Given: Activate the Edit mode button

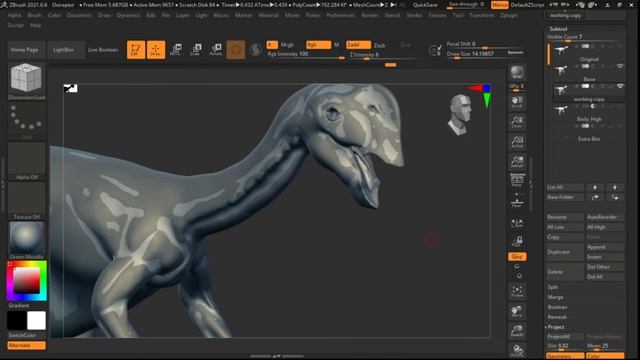Looking at the screenshot, I should point(136,50).
